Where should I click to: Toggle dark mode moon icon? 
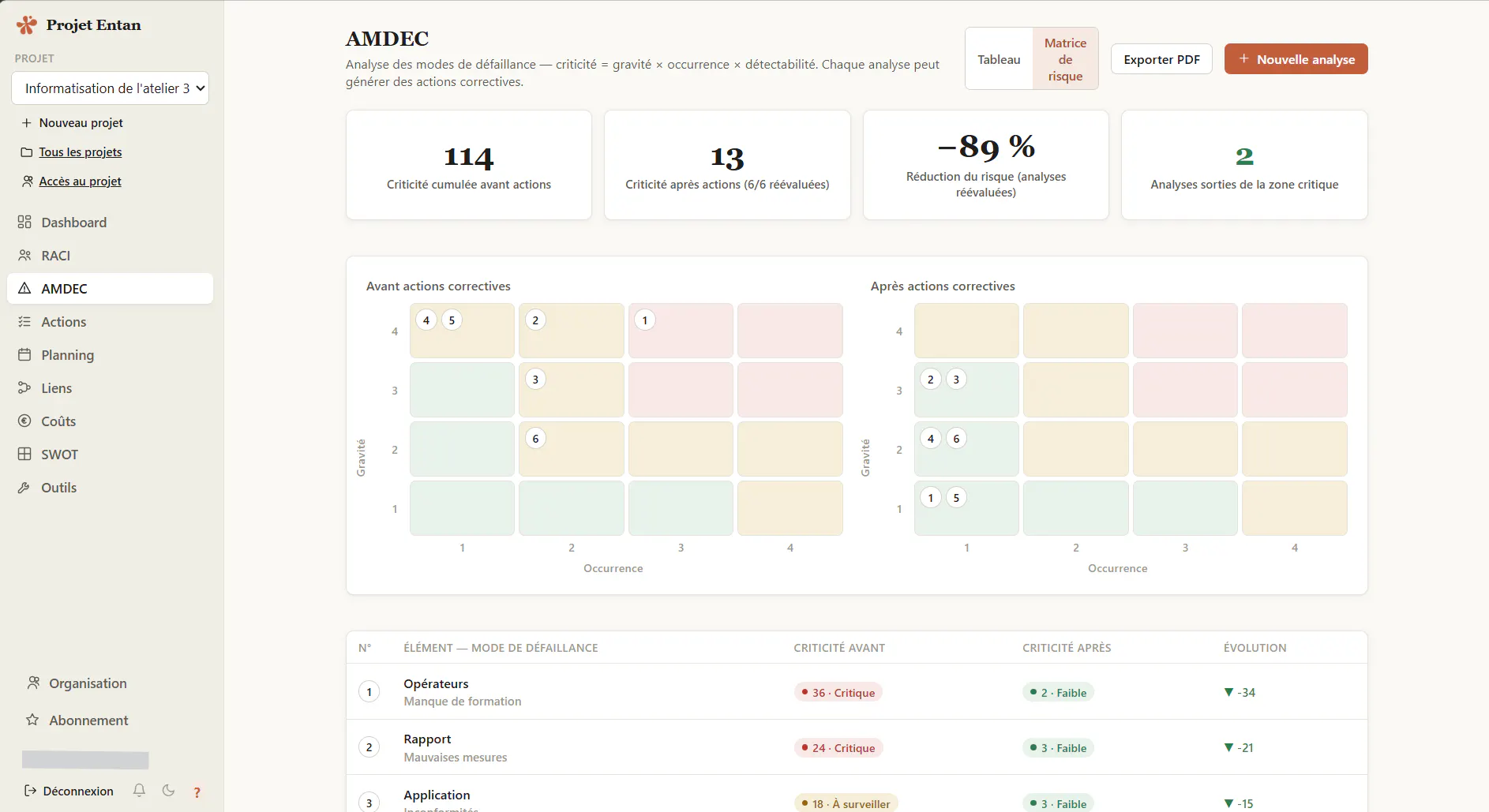pos(168,791)
